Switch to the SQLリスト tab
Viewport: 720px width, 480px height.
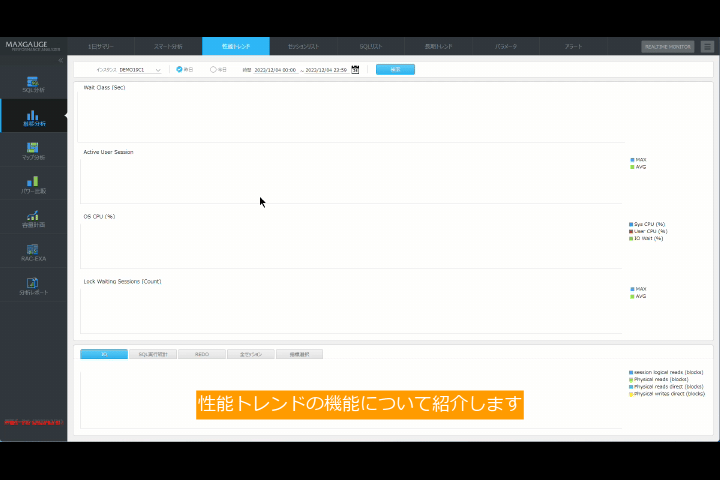coord(371,46)
